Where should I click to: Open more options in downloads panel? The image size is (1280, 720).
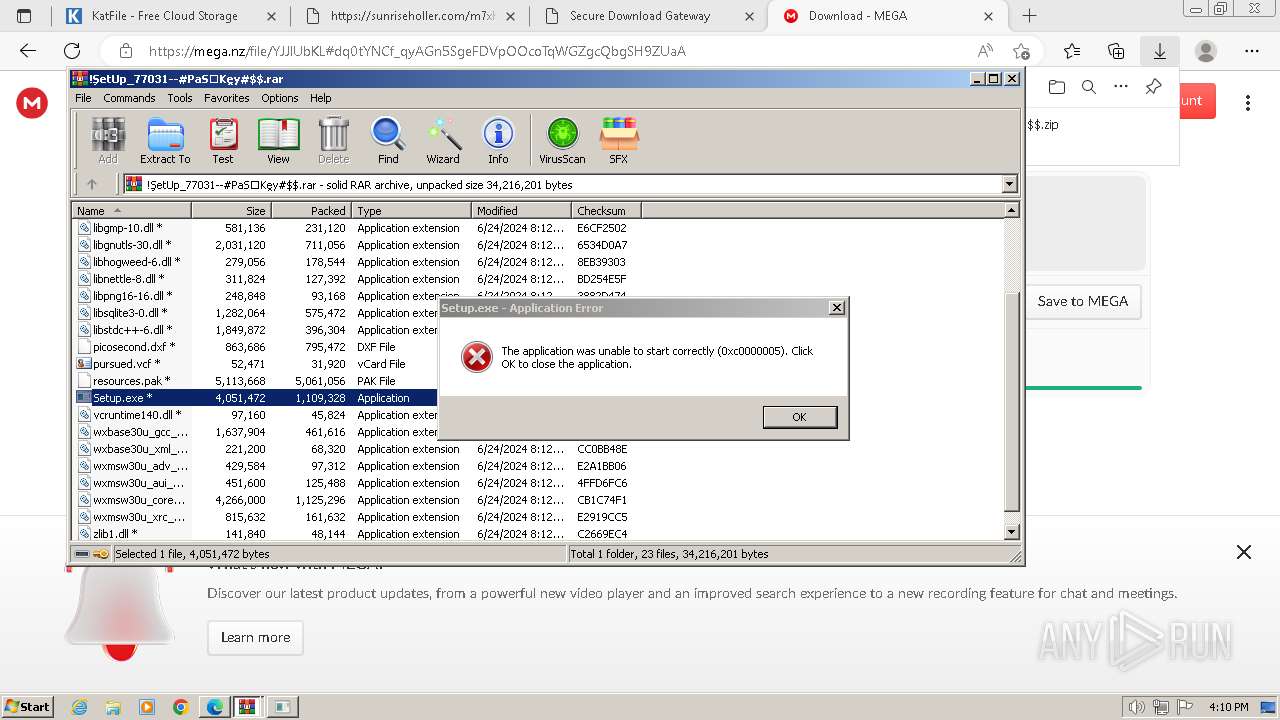click(x=1121, y=87)
